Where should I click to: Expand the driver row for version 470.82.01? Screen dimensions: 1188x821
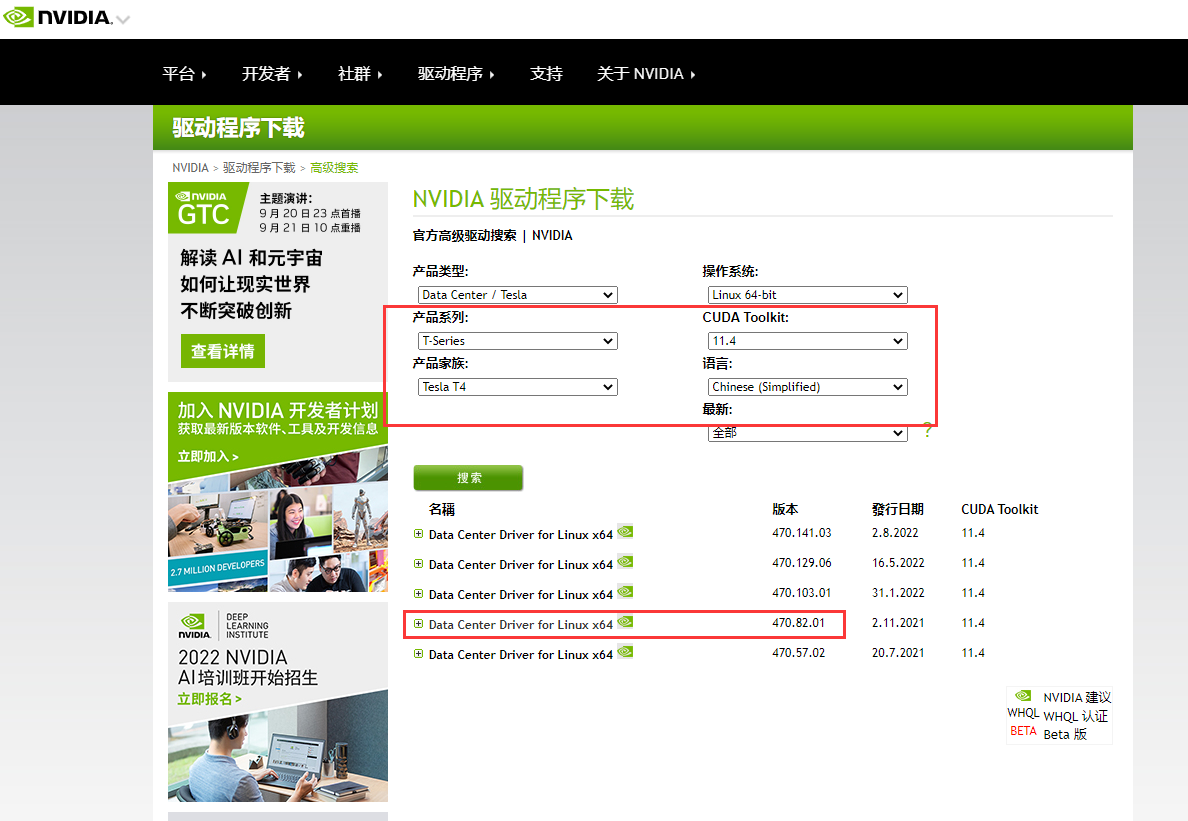[418, 623]
